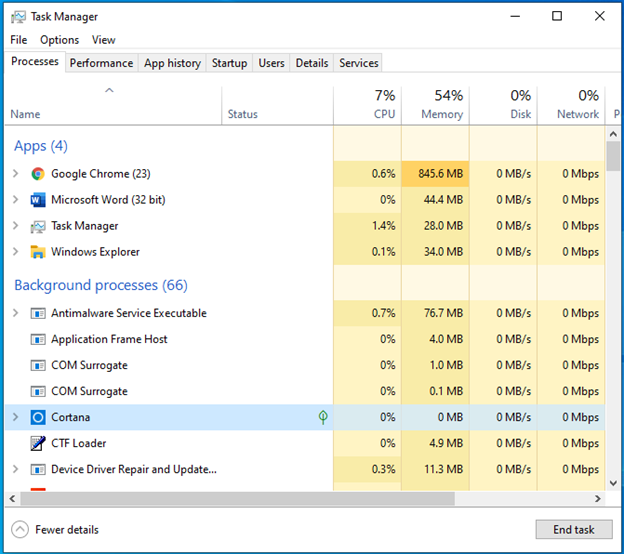Viewport: 624px width, 554px height.
Task: Select the Cortana circle icon
Action: coord(38,417)
